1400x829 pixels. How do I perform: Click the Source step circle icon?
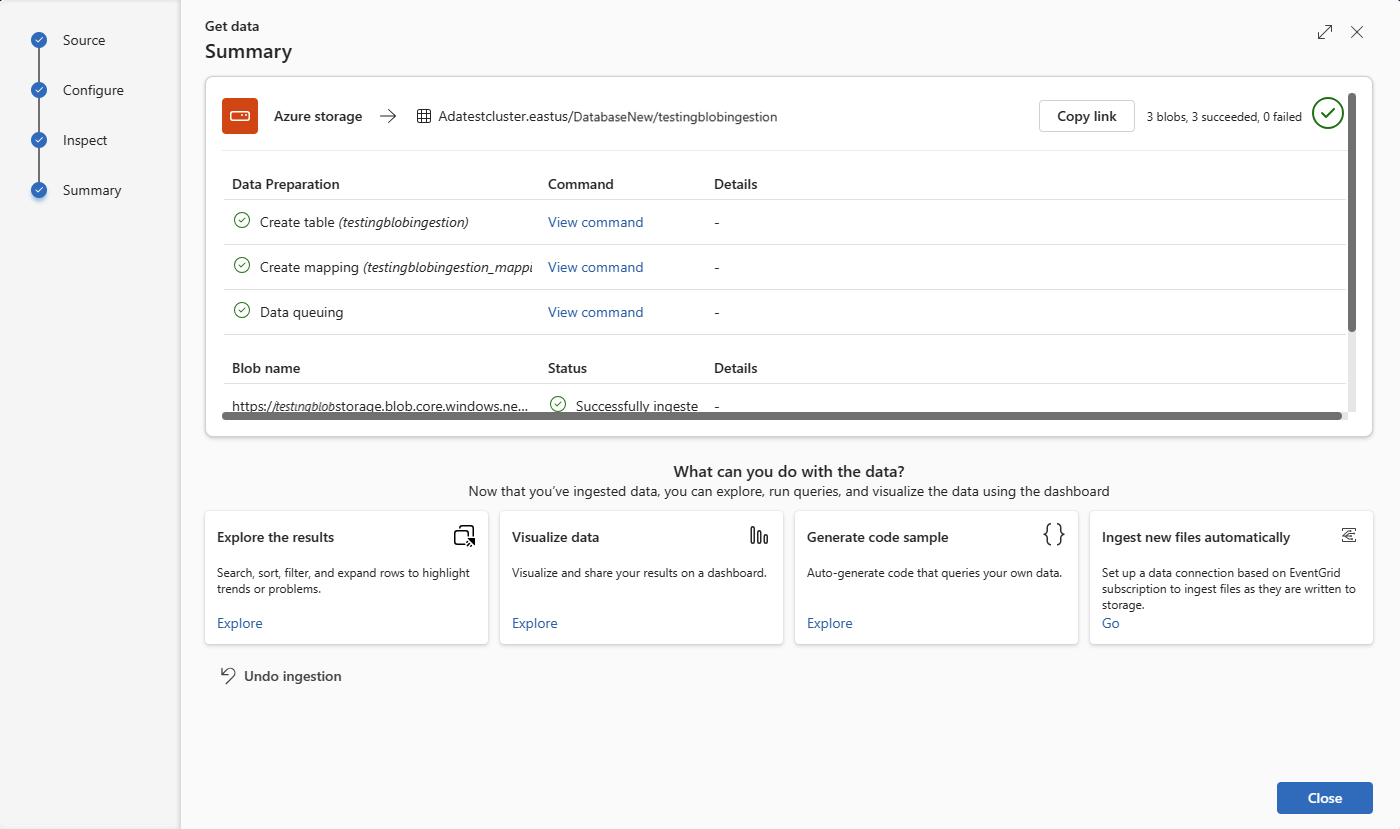click(x=39, y=40)
